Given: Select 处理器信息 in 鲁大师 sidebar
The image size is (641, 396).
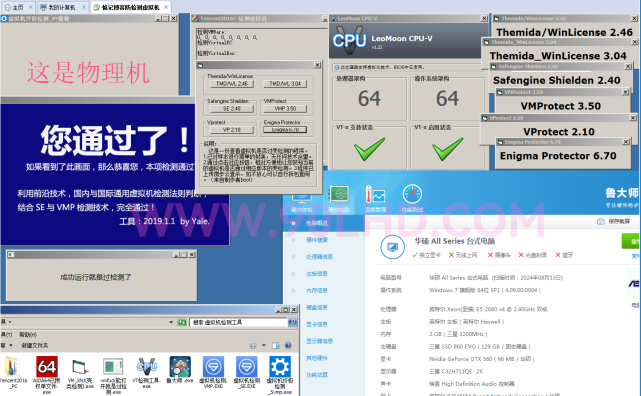Looking at the screenshot, I should [319, 257].
